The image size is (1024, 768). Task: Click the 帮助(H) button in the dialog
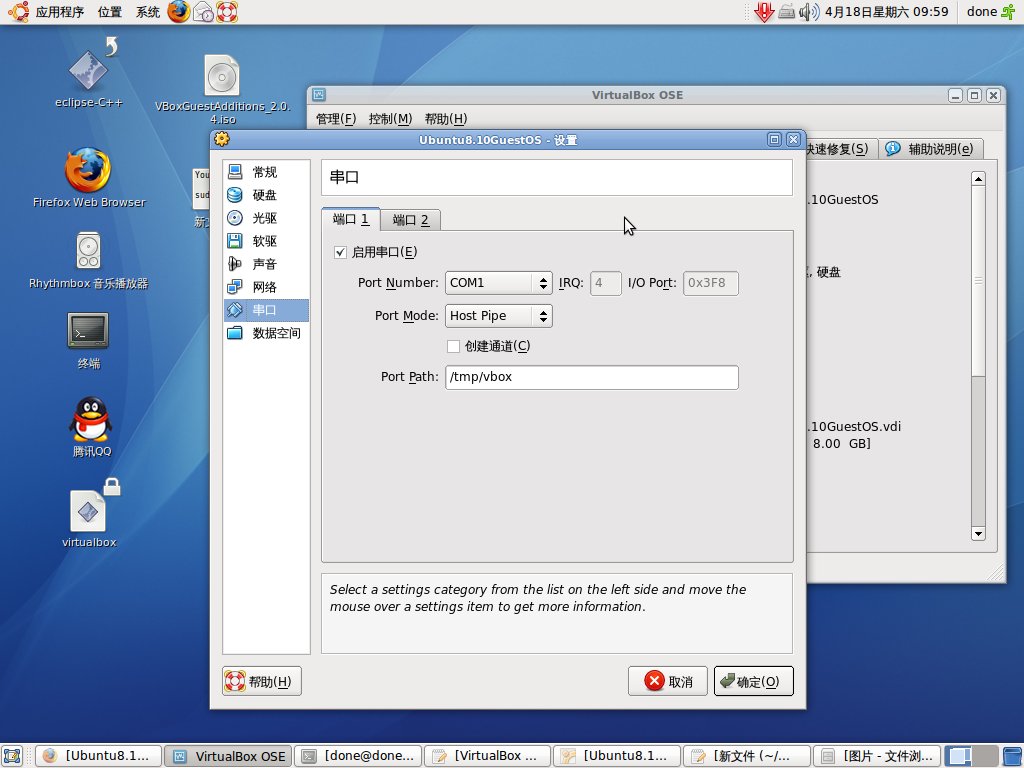tap(262, 681)
